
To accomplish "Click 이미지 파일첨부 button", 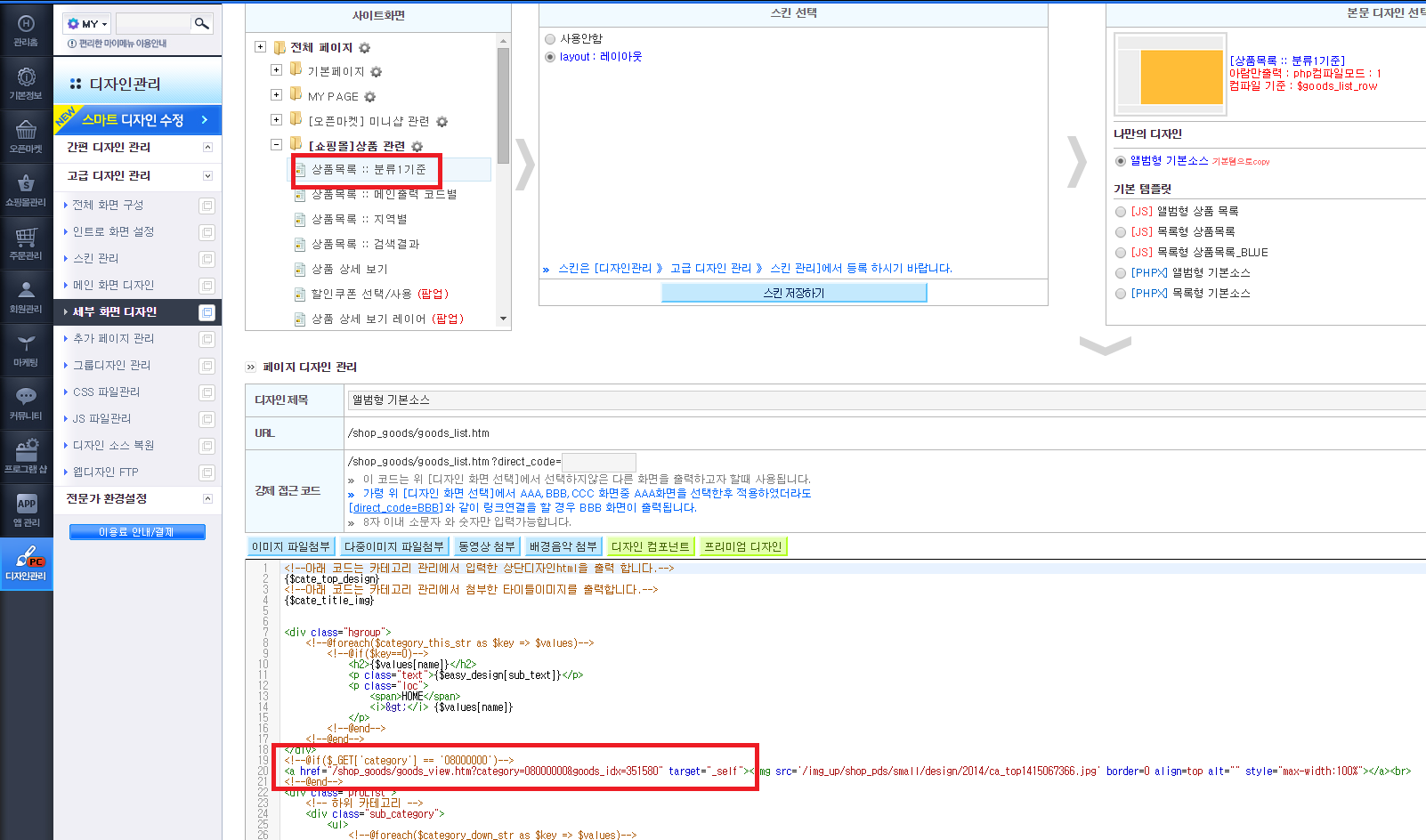I will 291,546.
